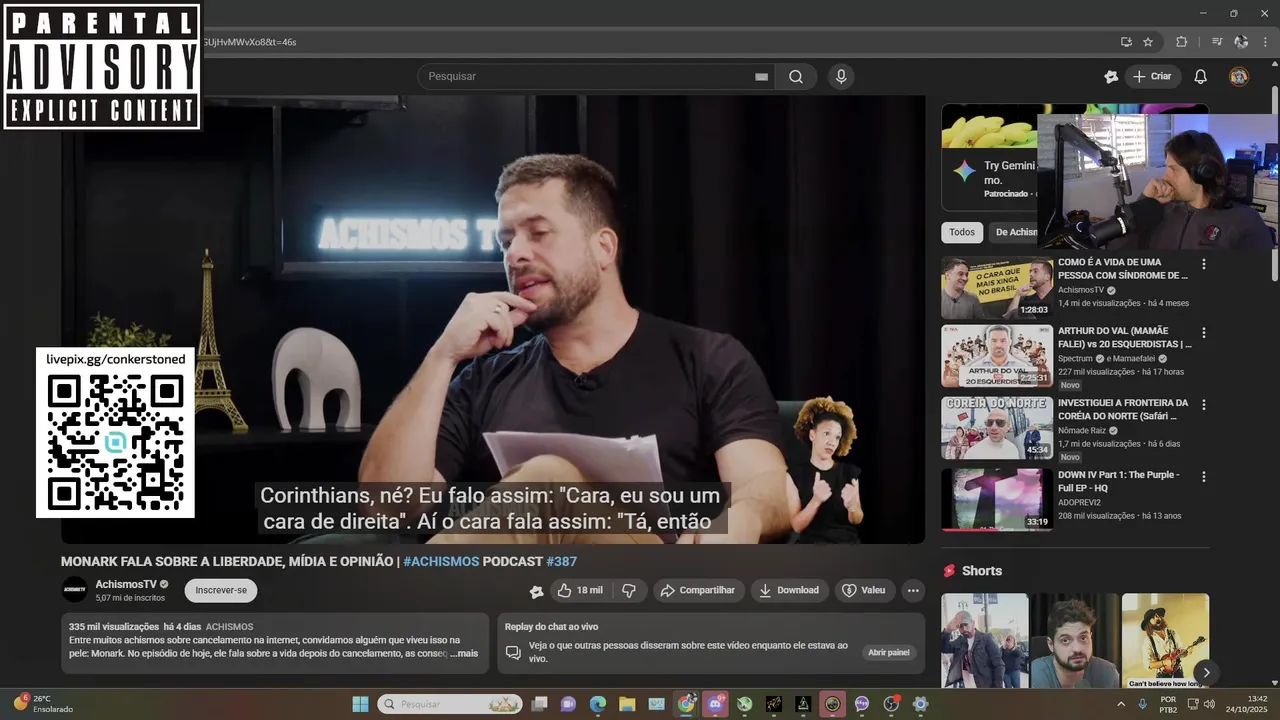This screenshot has height=720, width=1280.
Task: Open more actions ellipsis under video
Action: click(913, 590)
